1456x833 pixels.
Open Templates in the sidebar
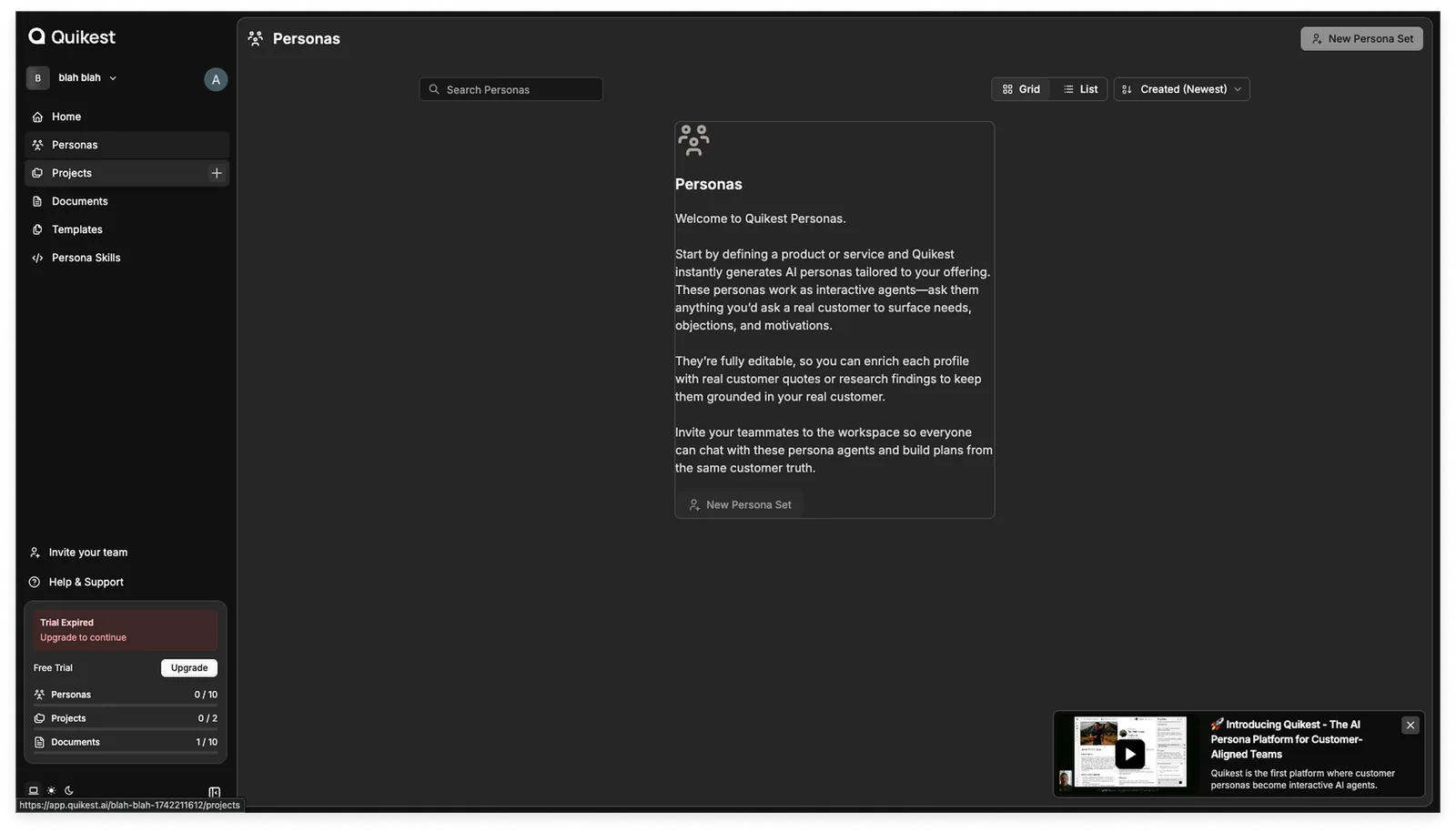126,229
